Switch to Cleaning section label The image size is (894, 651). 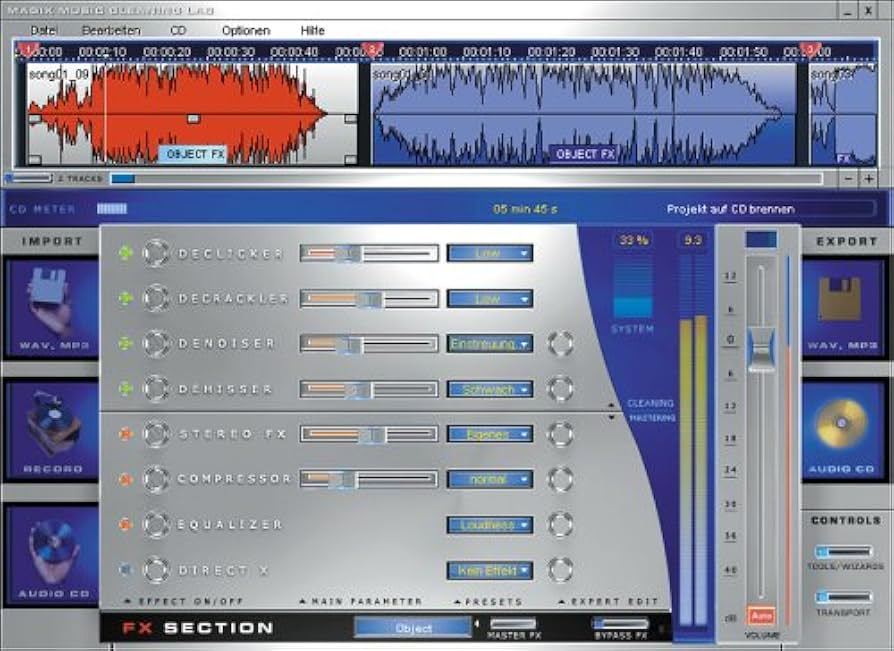pyautogui.click(x=650, y=403)
